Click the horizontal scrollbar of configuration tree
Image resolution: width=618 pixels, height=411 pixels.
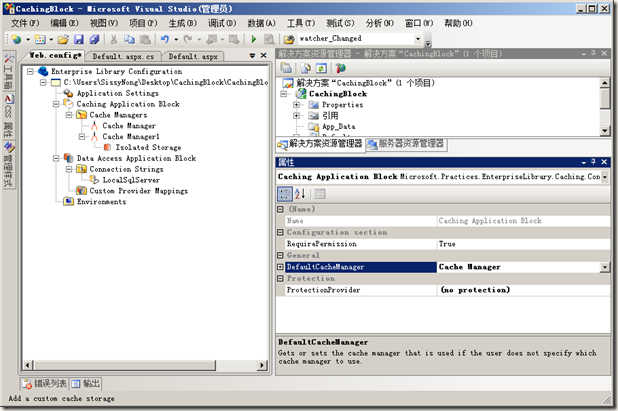click(125, 365)
